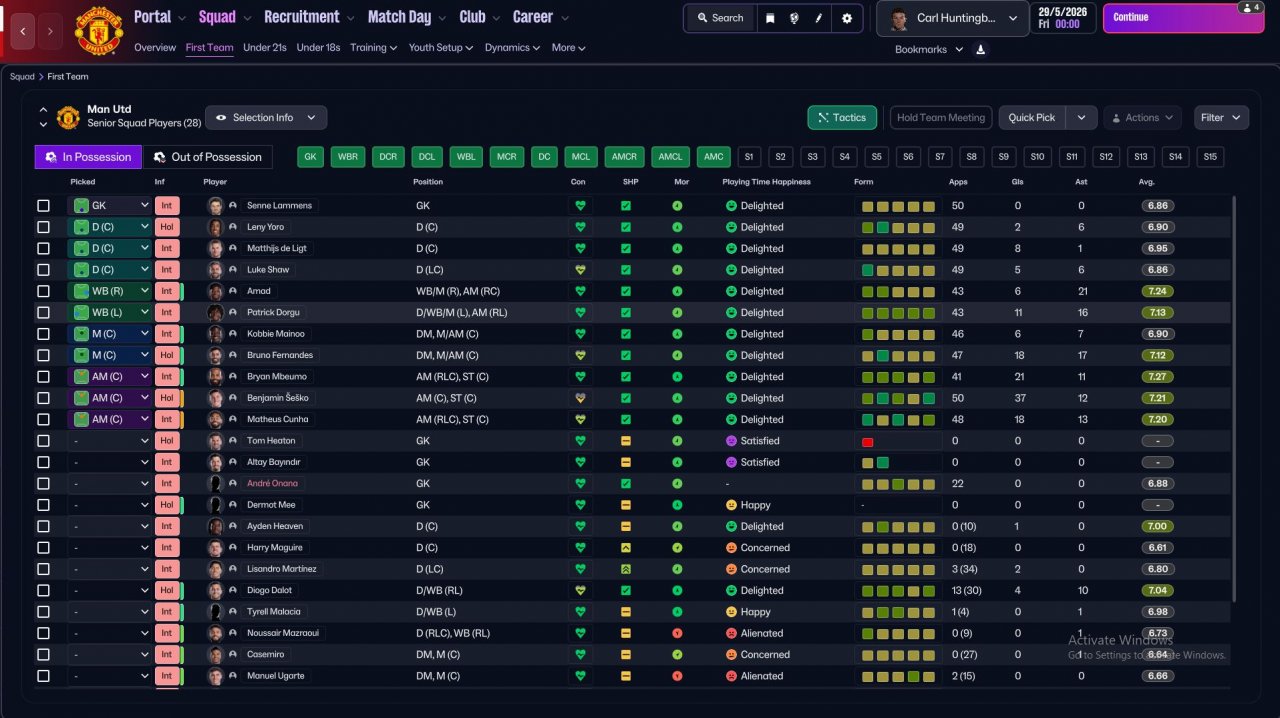Click the form squares for Benjamin Šeško
The width and height of the screenshot is (1280, 718).
(899, 398)
